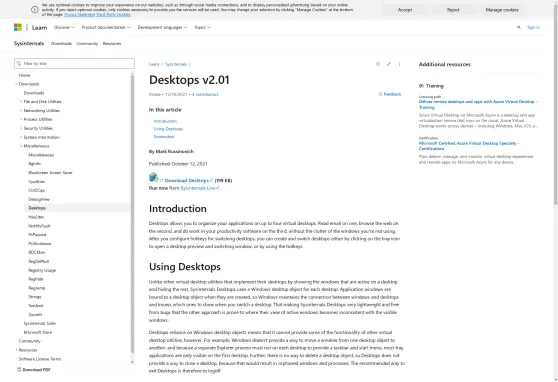Click the Manage cookies button
558x382 pixels.
[x=502, y=10]
